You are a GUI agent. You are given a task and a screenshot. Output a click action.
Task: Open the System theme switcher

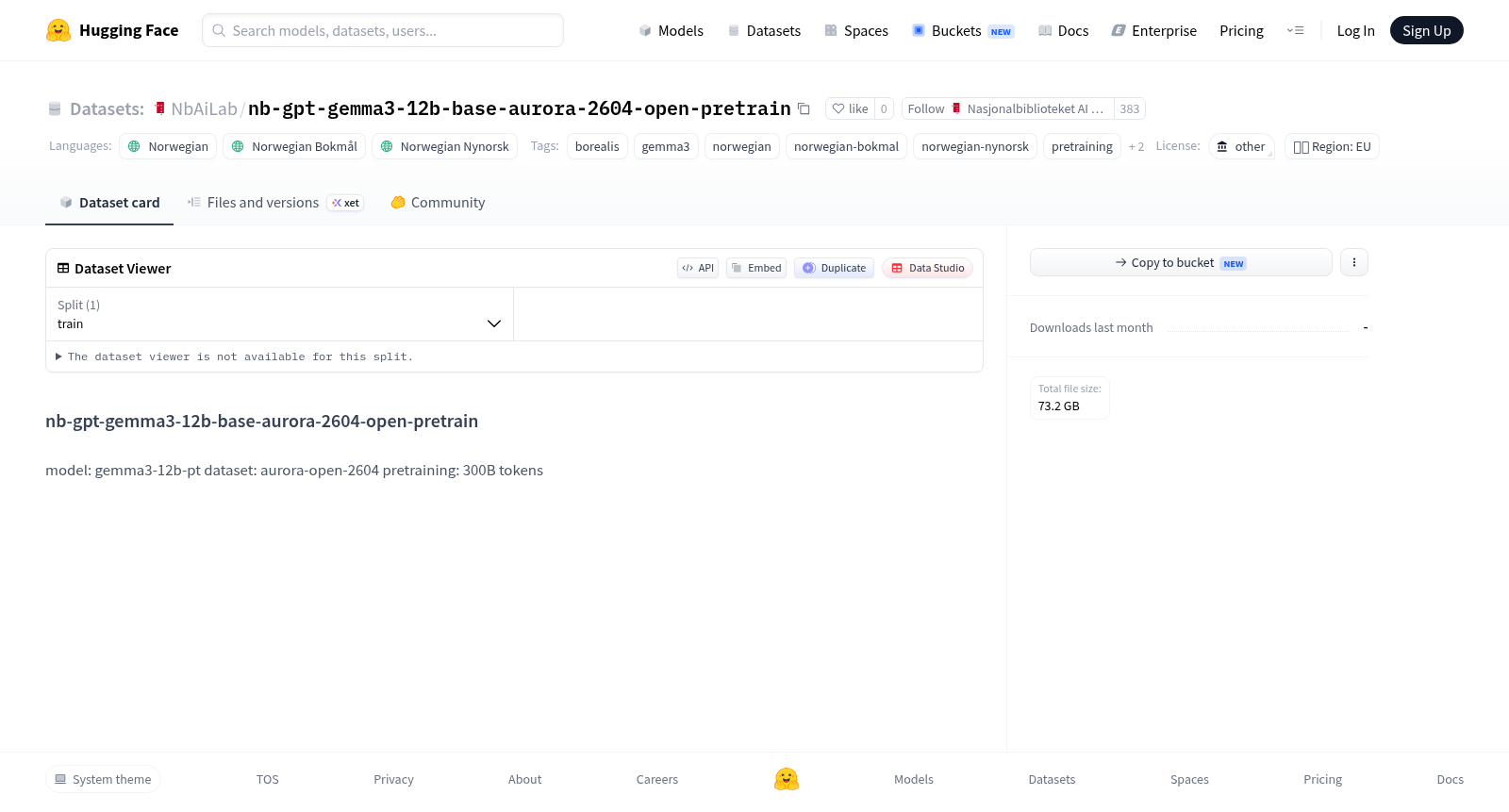(x=103, y=779)
